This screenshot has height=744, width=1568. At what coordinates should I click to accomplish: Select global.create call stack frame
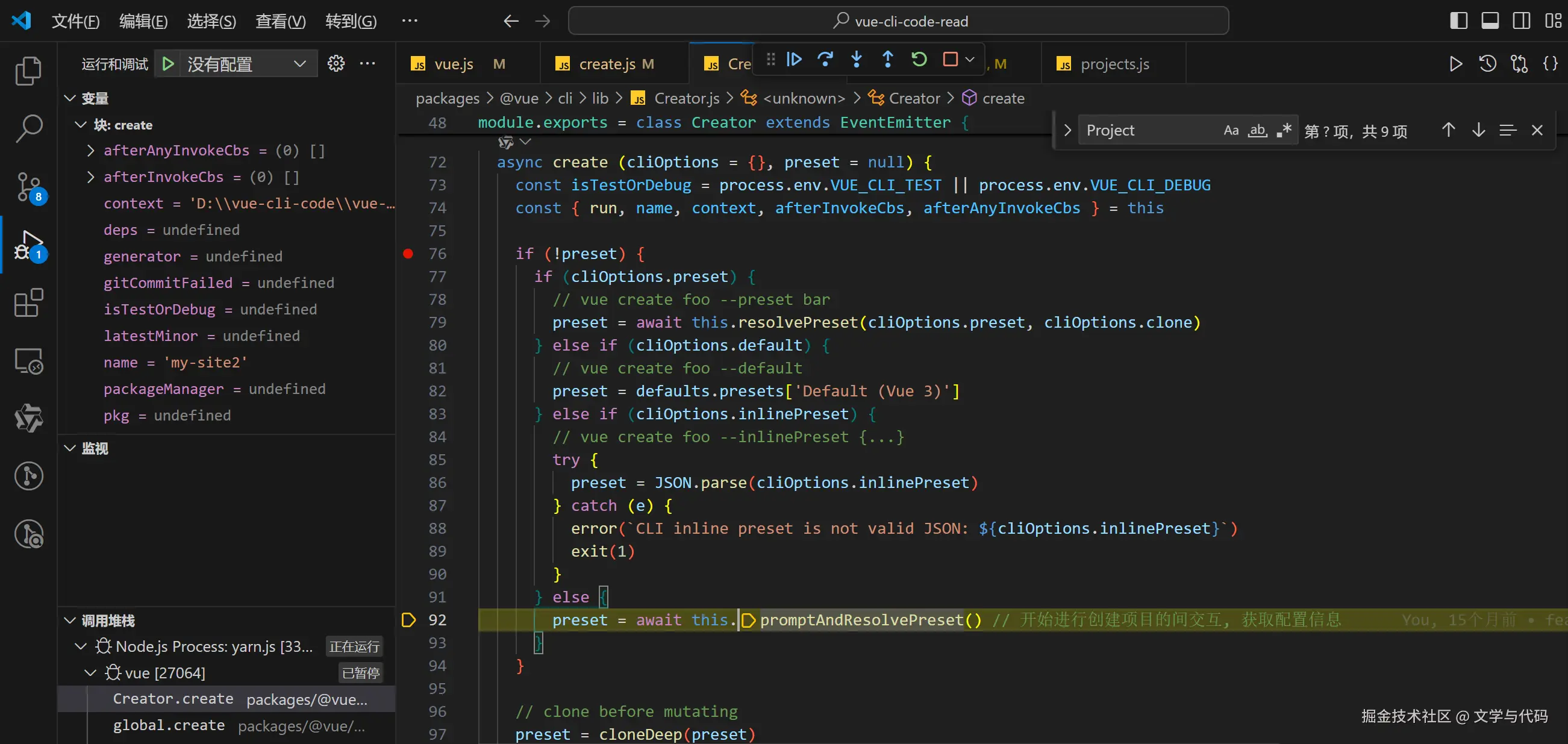pyautogui.click(x=169, y=725)
